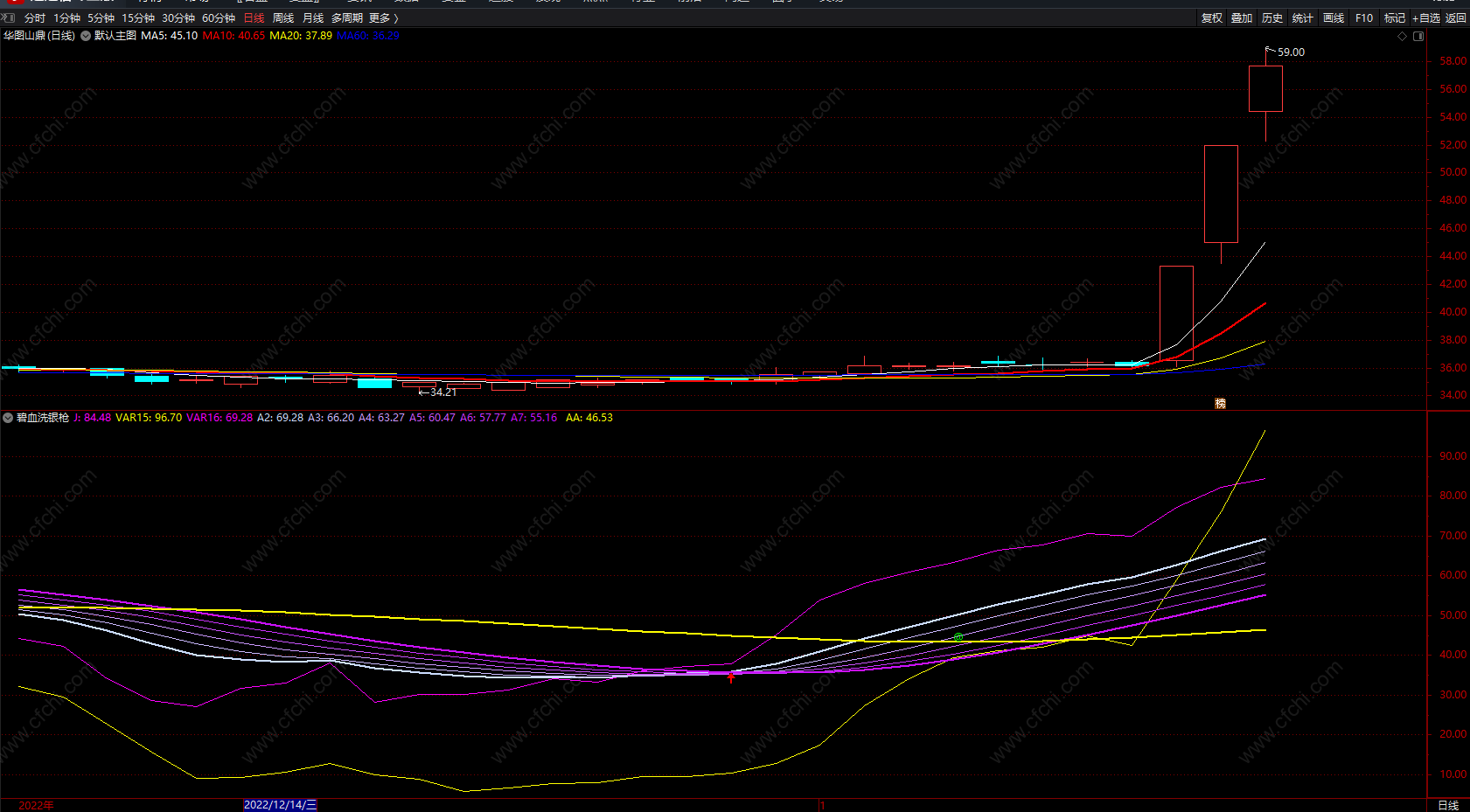1470x812 pixels.
Task: Open the main chart indicator dropdown arrow
Action: [x=86, y=36]
